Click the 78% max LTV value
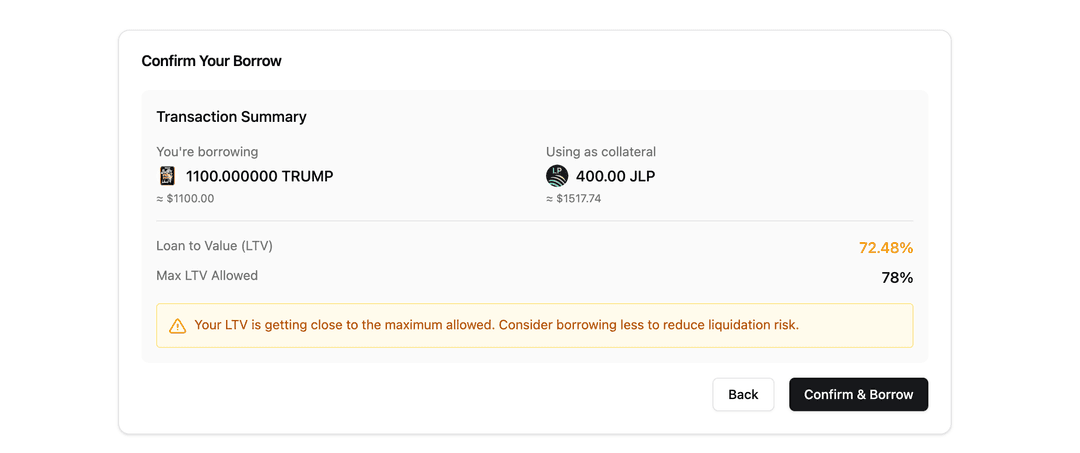 [x=897, y=278]
